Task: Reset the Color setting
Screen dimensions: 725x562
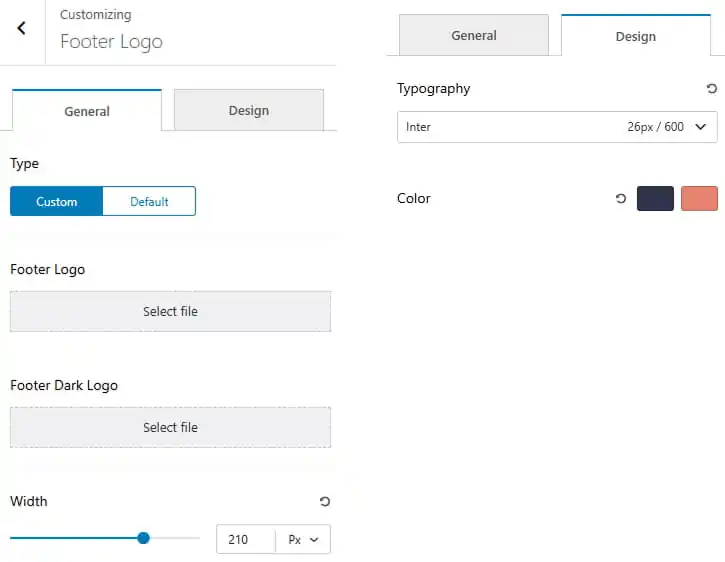Action: 621,198
